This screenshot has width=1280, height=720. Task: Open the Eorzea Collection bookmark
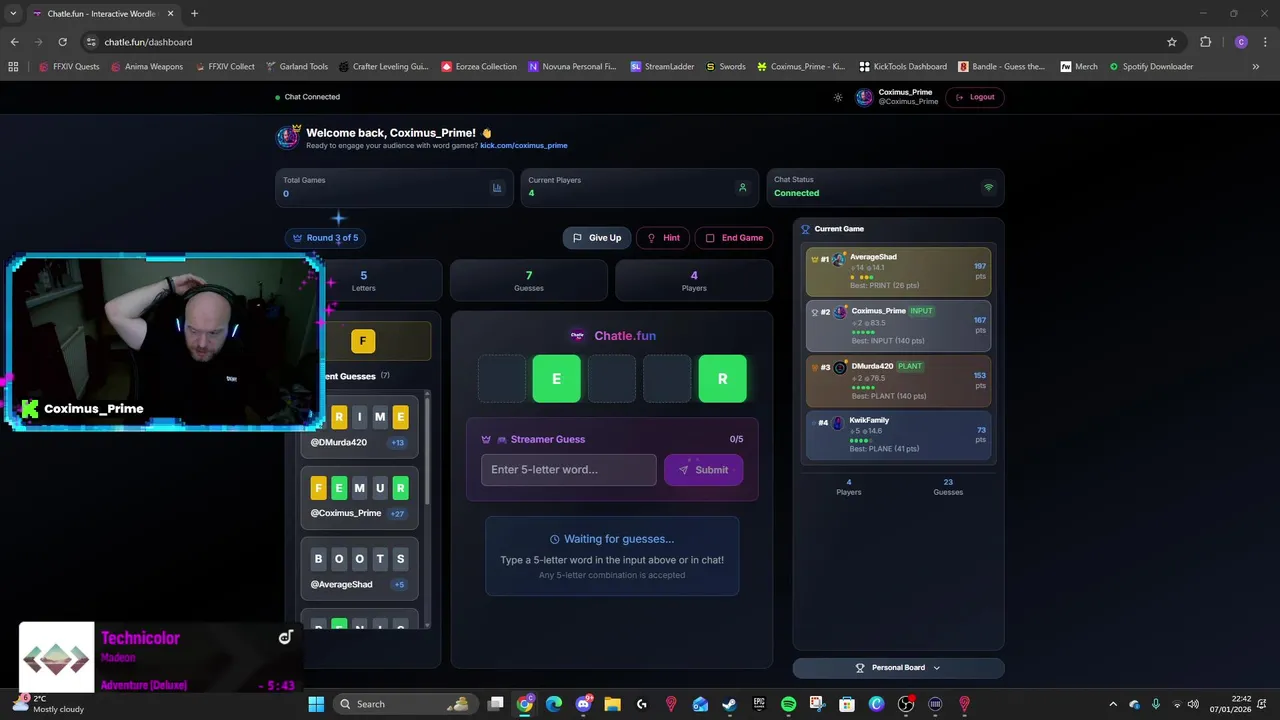pyautogui.click(x=479, y=67)
